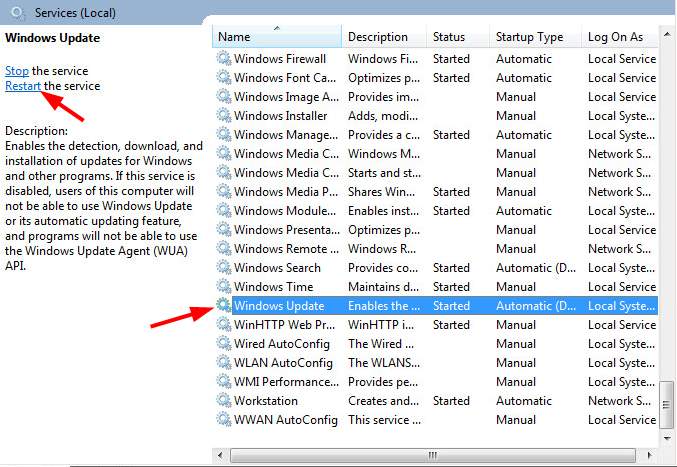
Task: Select the Windows Remote ... service name
Action: [286, 249]
